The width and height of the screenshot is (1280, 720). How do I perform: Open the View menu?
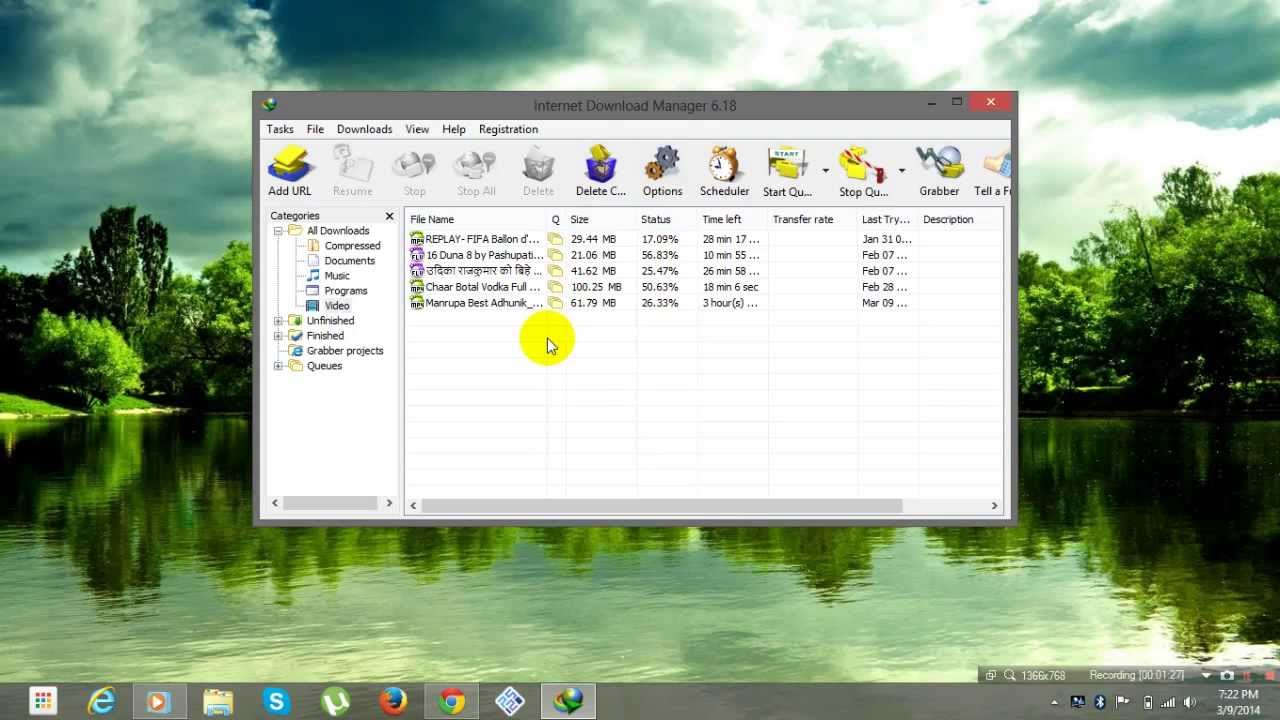[x=417, y=129]
